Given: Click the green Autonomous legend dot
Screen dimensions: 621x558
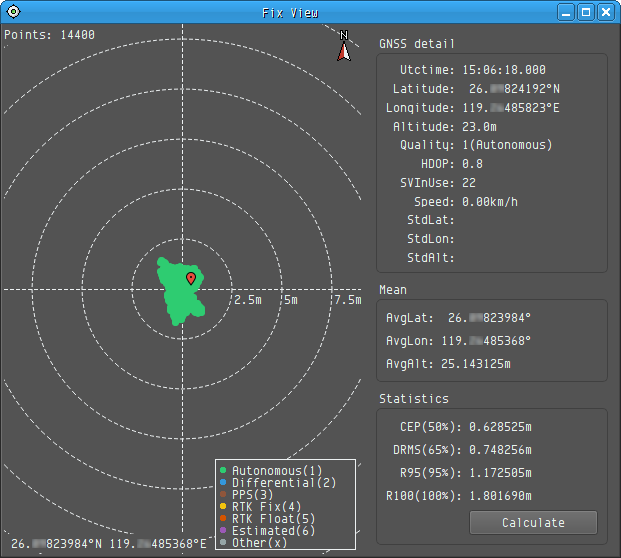Looking at the screenshot, I should click(223, 470).
